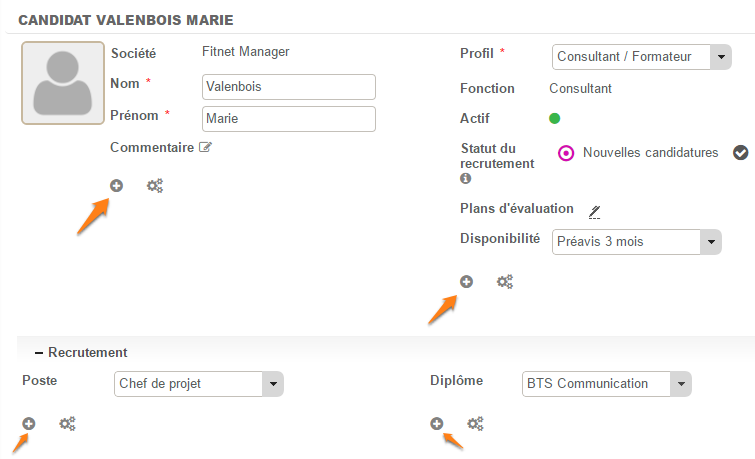Screen dimensions: 755x459
Task: Click the plus icon below Disponibilité
Action: [x=466, y=282]
